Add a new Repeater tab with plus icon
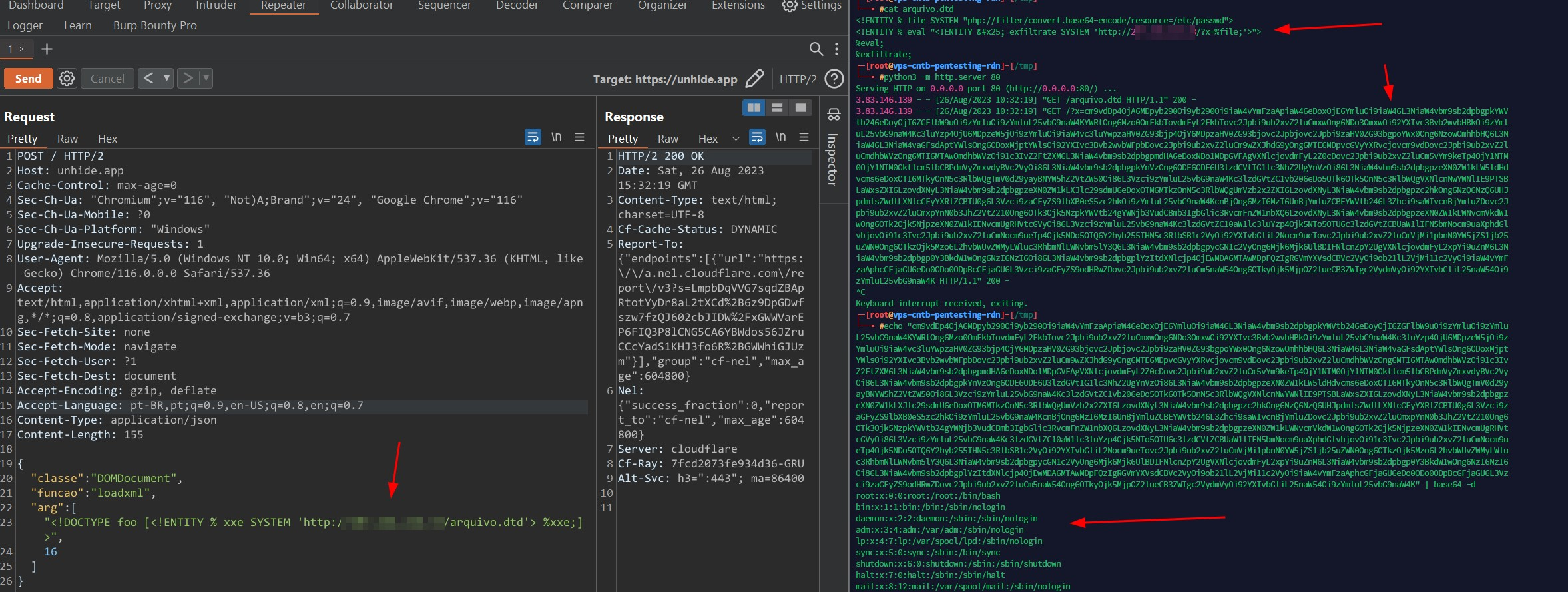 tap(47, 49)
